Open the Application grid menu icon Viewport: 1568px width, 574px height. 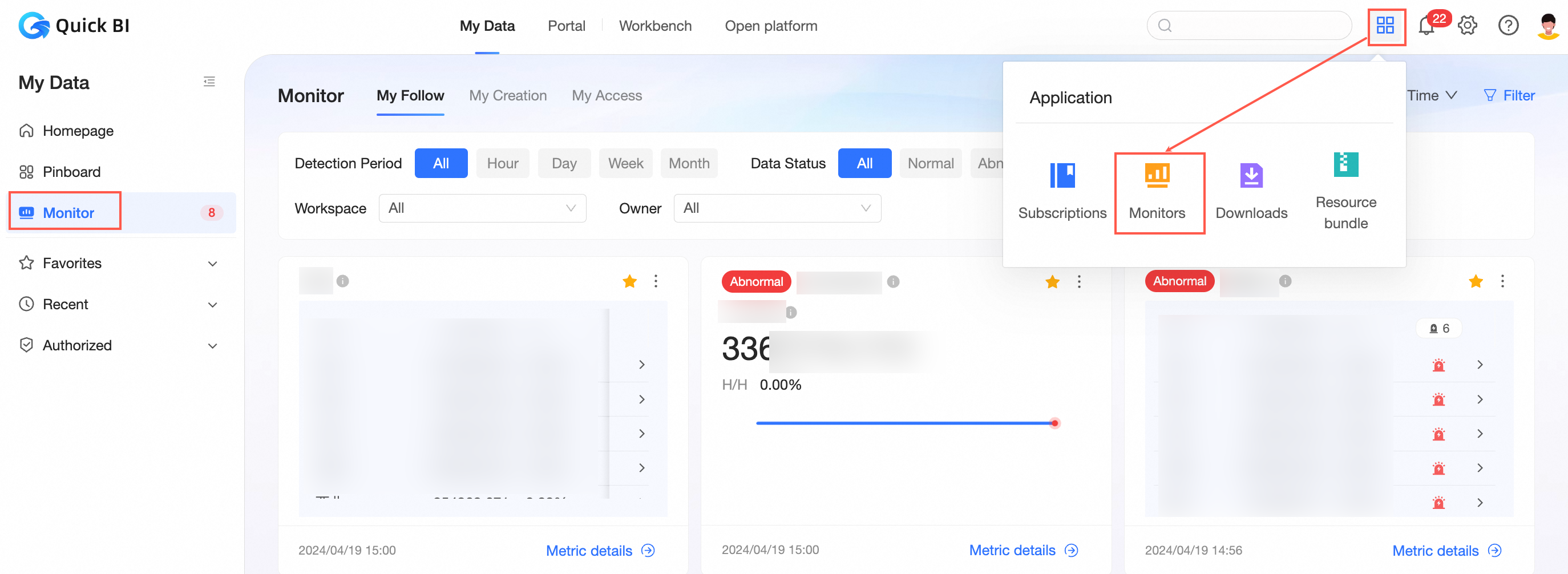point(1385,26)
